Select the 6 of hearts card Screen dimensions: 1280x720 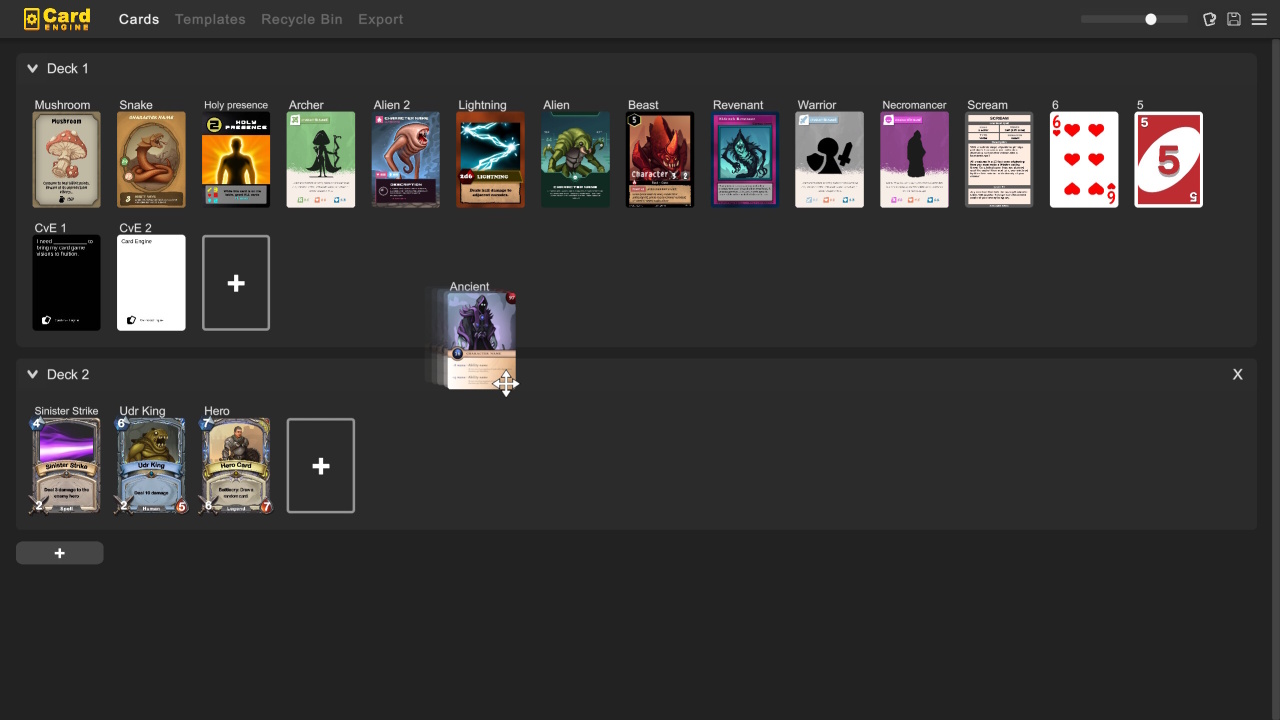1084,160
